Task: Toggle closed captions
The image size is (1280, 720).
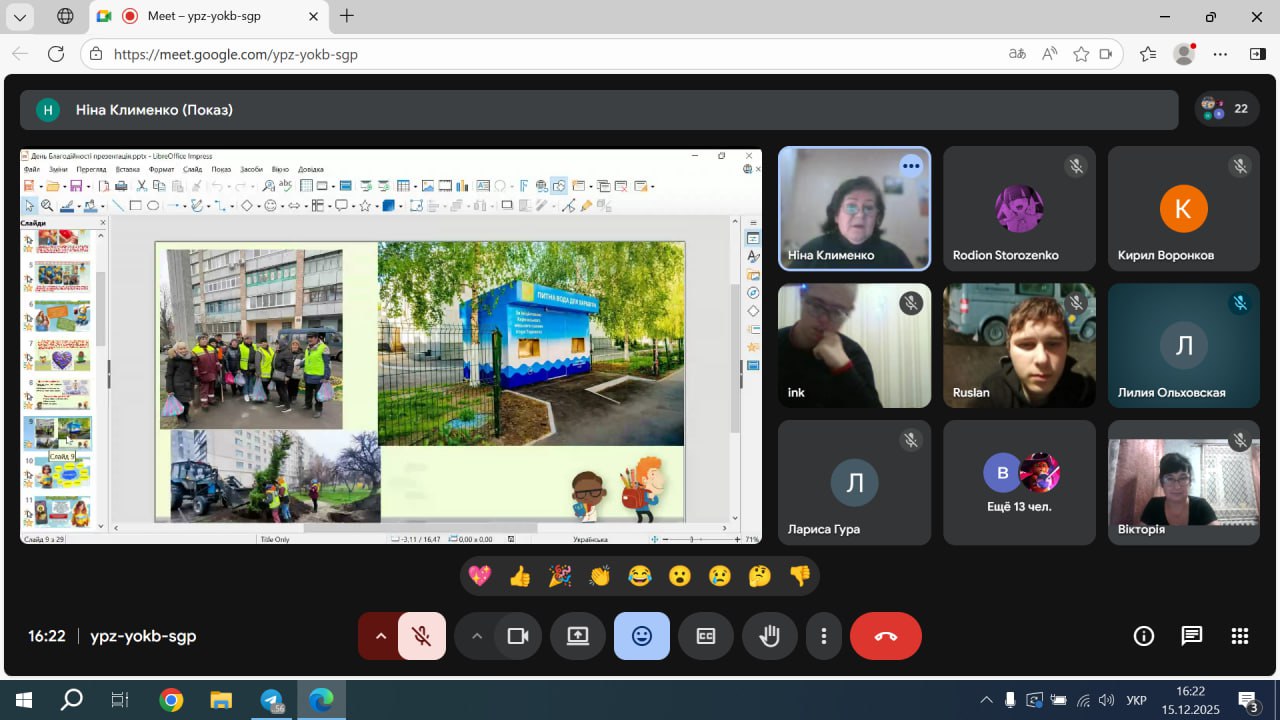Action: pos(706,636)
